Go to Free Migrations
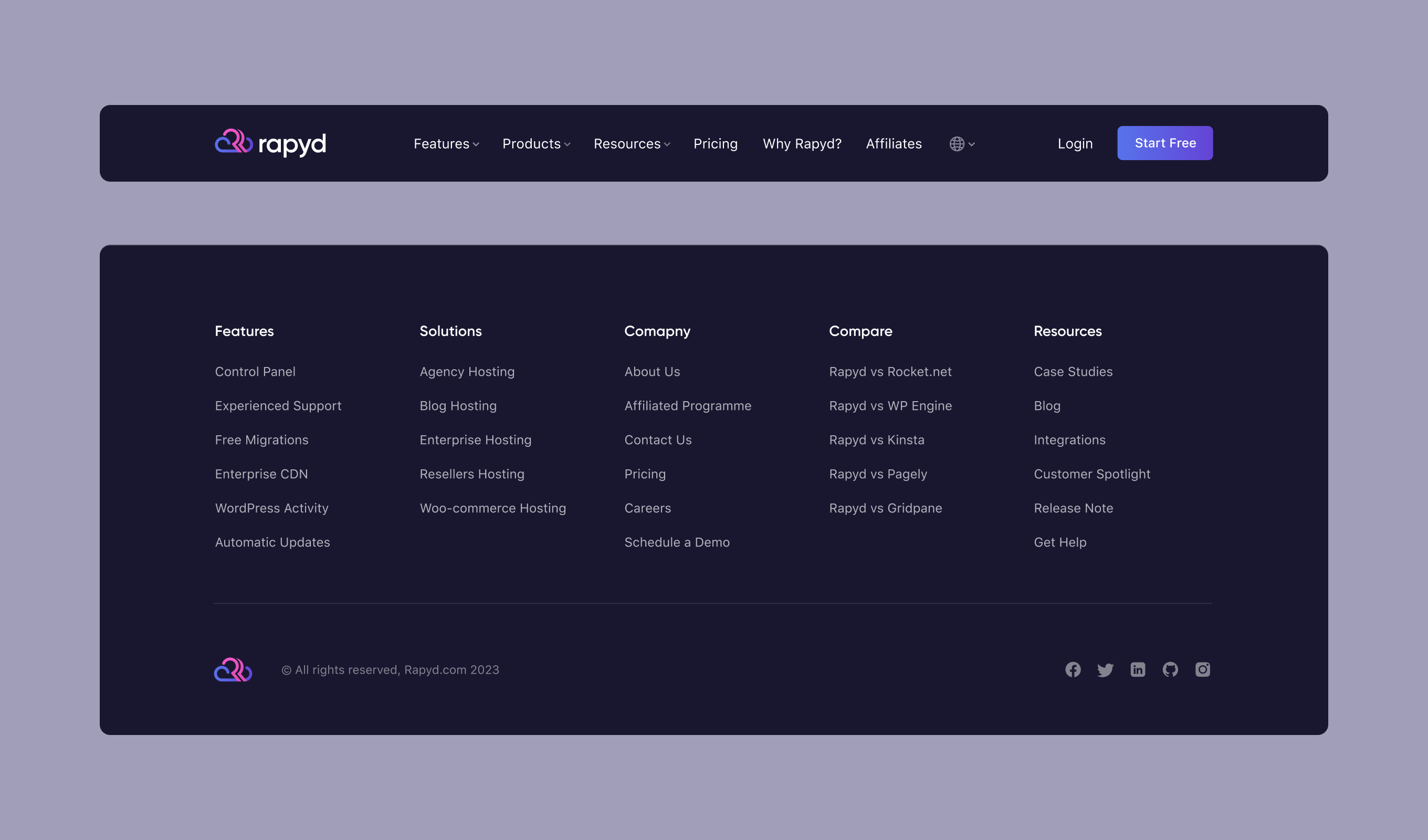This screenshot has width=1428, height=840. pos(262,440)
